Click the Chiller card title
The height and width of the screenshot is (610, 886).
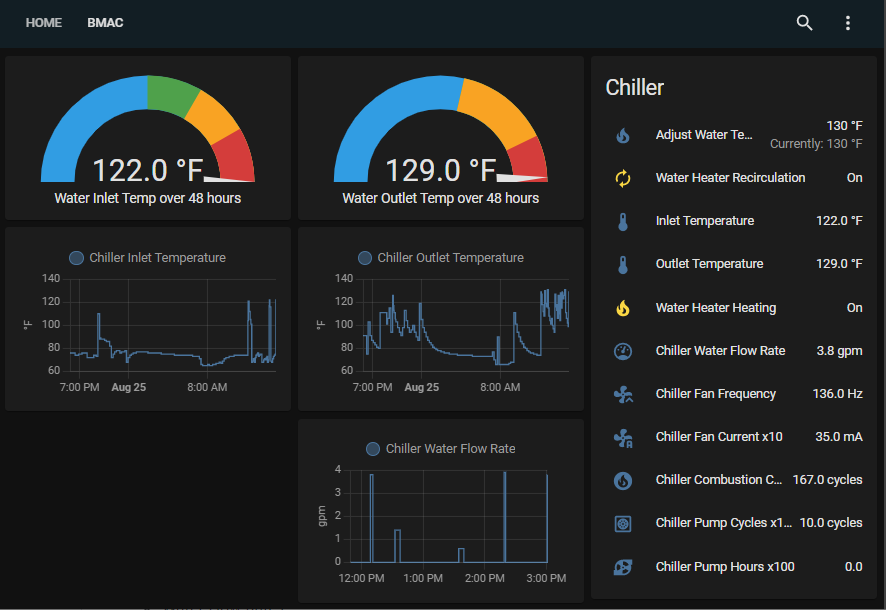[x=635, y=88]
